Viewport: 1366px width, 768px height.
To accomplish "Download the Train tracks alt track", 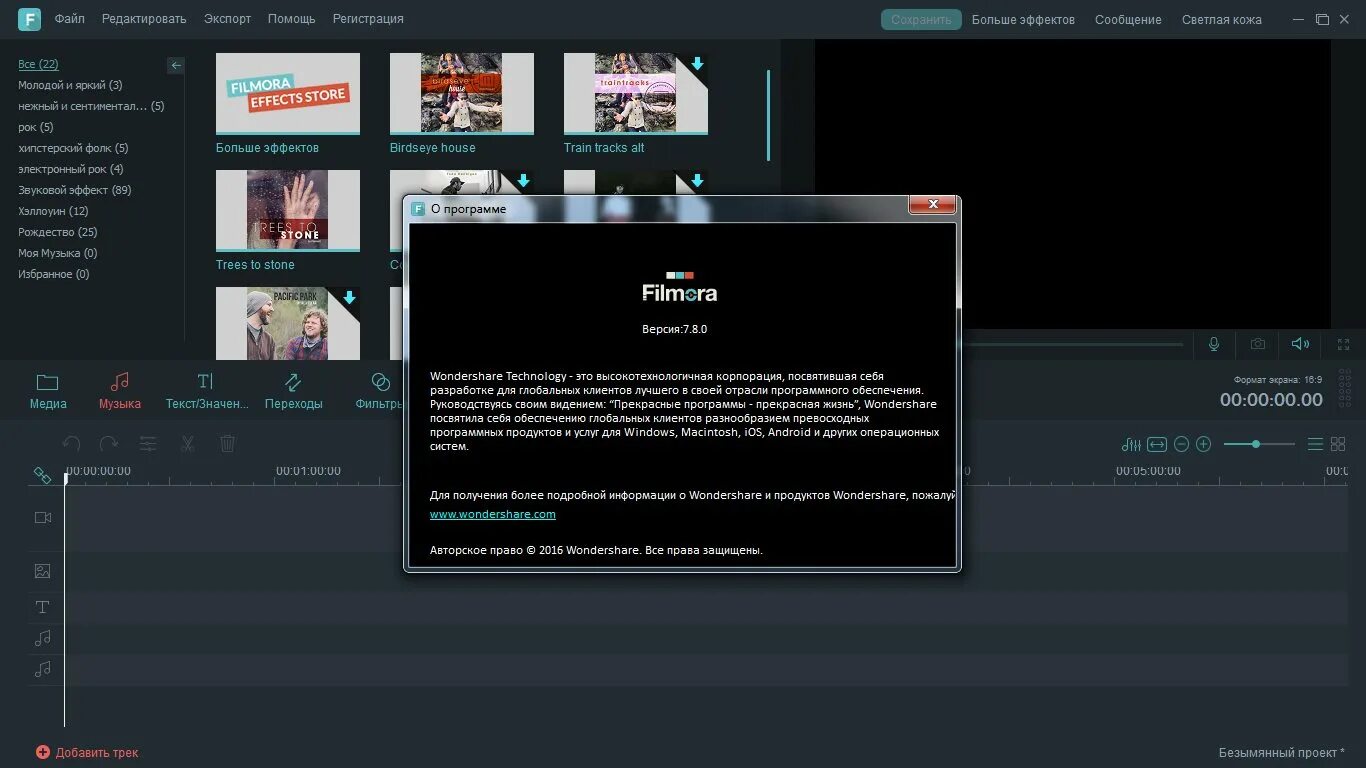I will pos(697,64).
